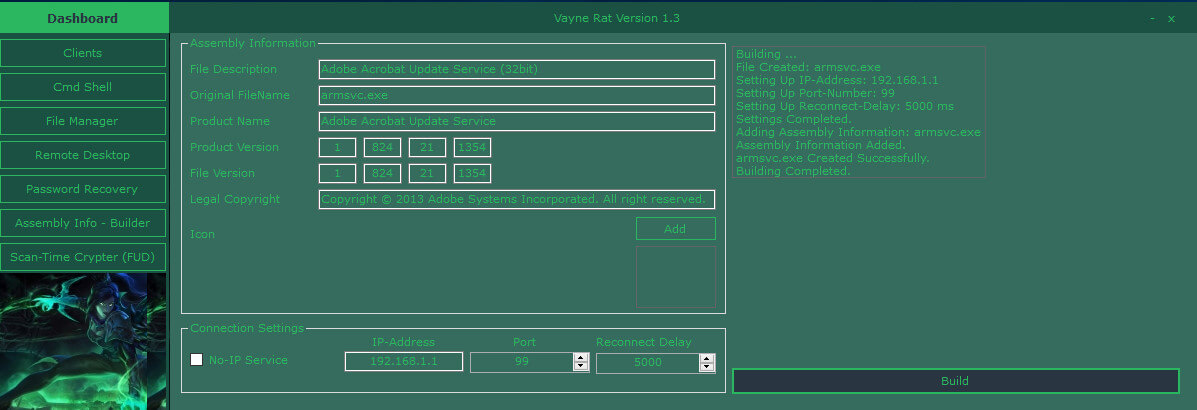Decrease the Port value with down arrow
The image size is (1197, 410).
tap(581, 366)
